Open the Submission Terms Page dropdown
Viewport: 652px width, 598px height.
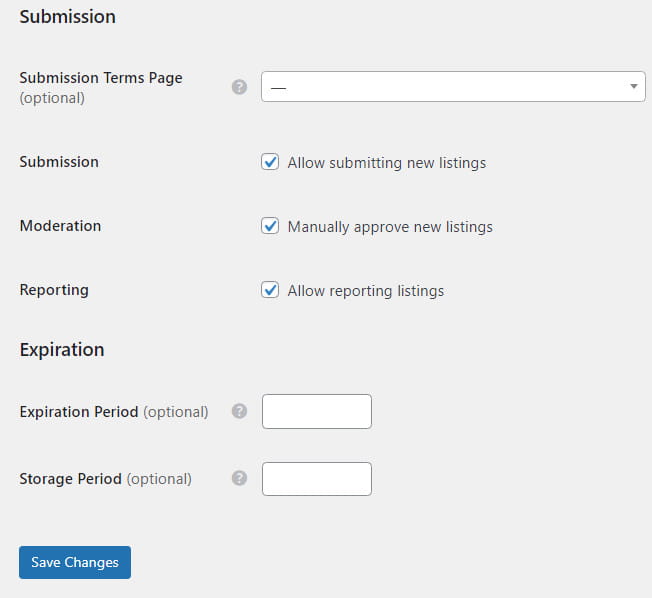(452, 87)
